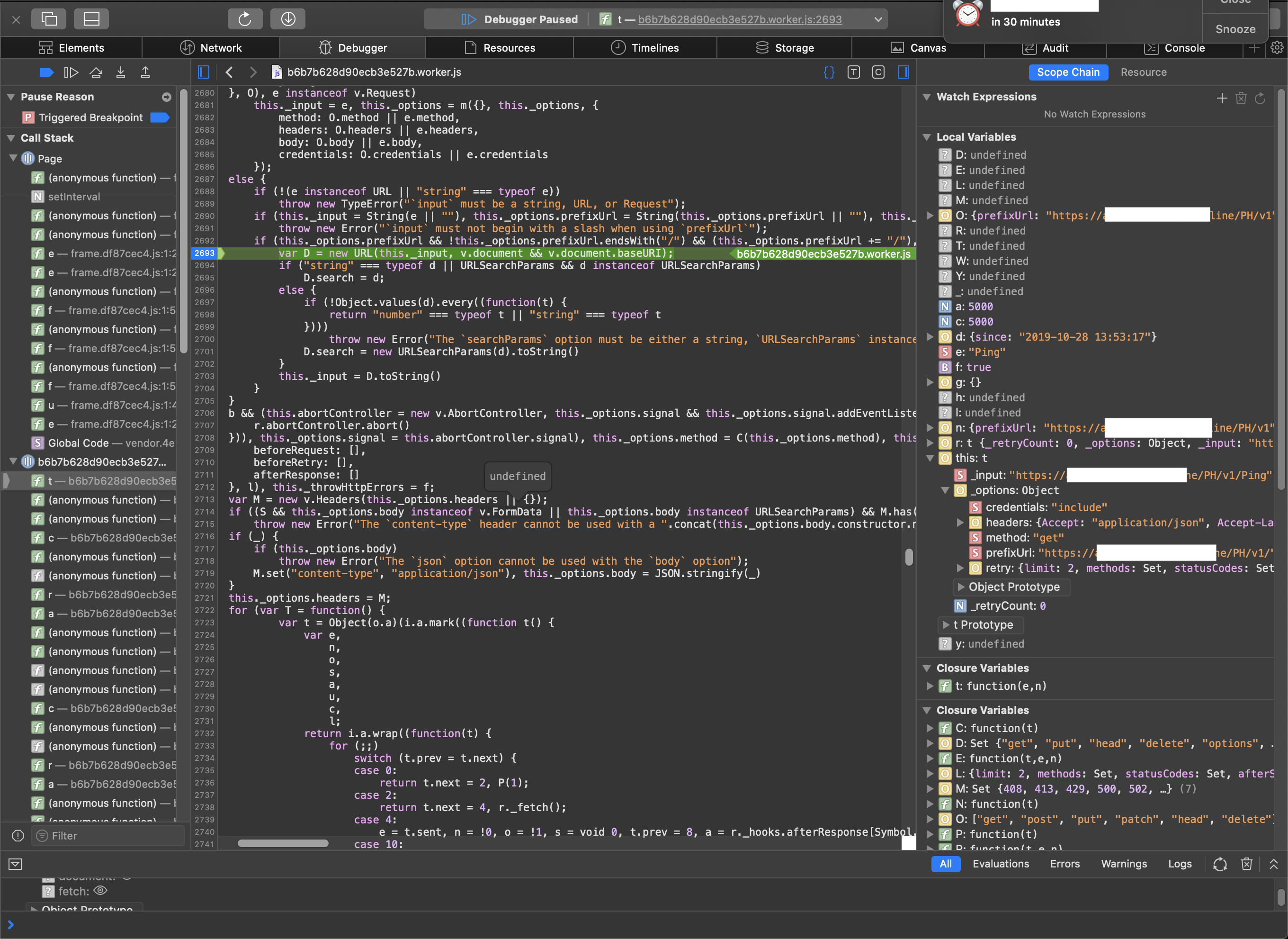Screen dimensions: 1288x939
Task: Select the Resource sidebar button
Action: 1143,72
